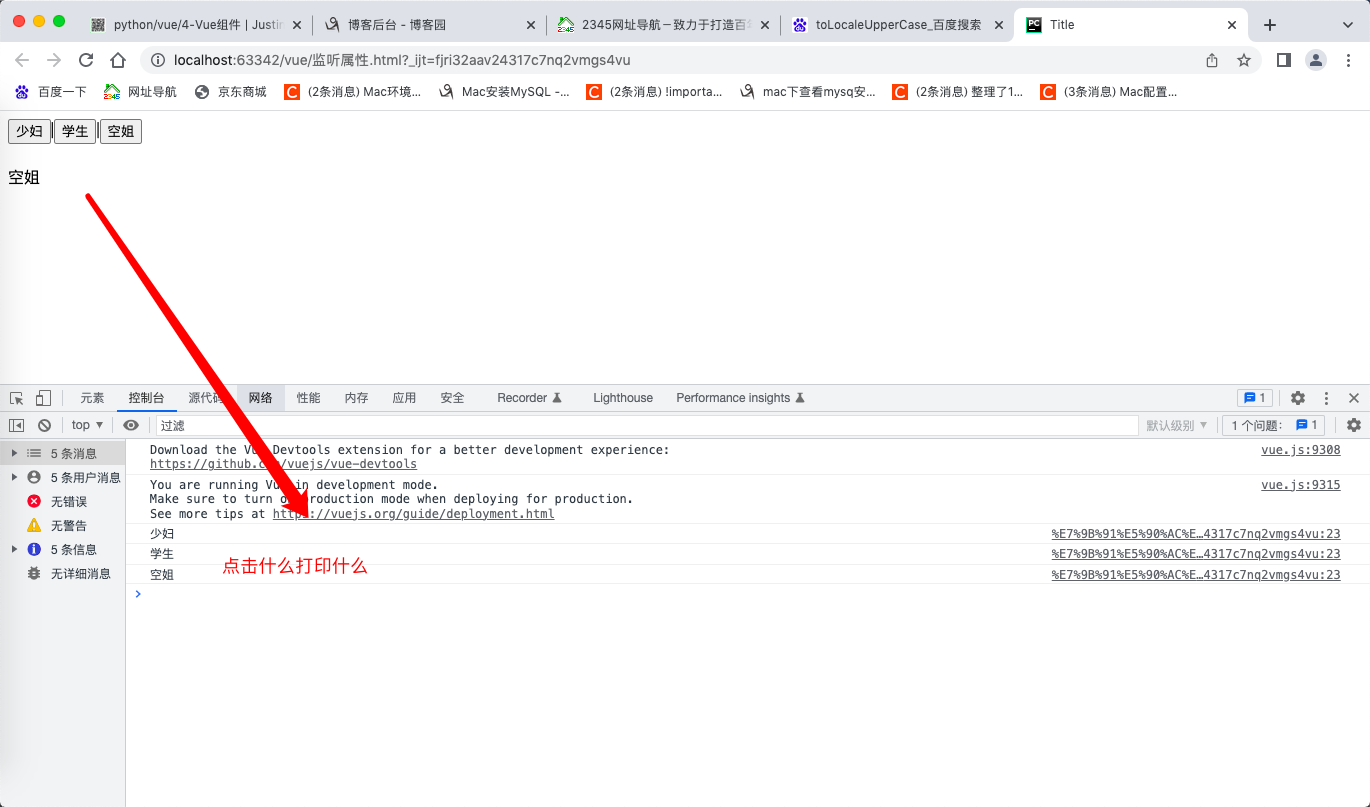Screen dimensions: 1370x807
Task: Create a live expression with eye icon
Action: pyautogui.click(x=131, y=425)
